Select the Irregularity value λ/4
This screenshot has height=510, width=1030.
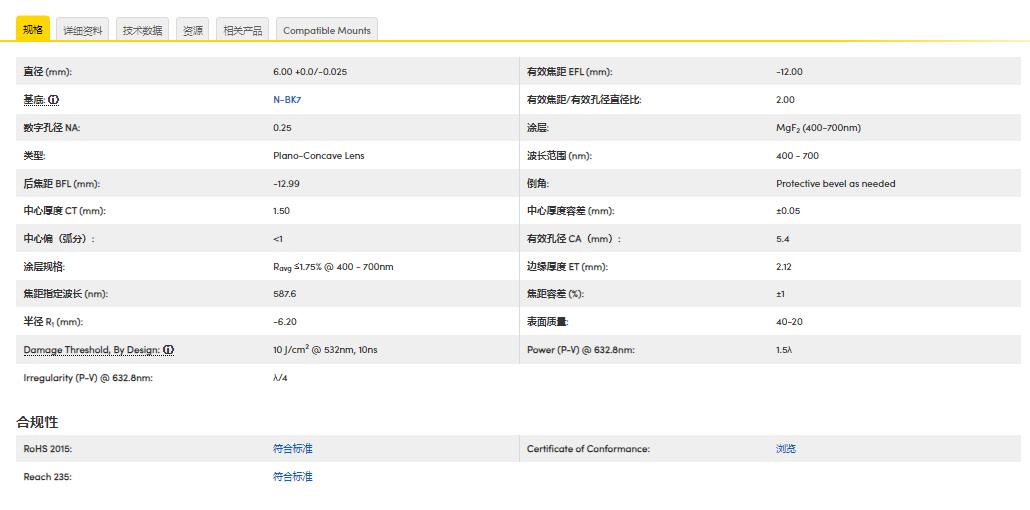click(280, 378)
